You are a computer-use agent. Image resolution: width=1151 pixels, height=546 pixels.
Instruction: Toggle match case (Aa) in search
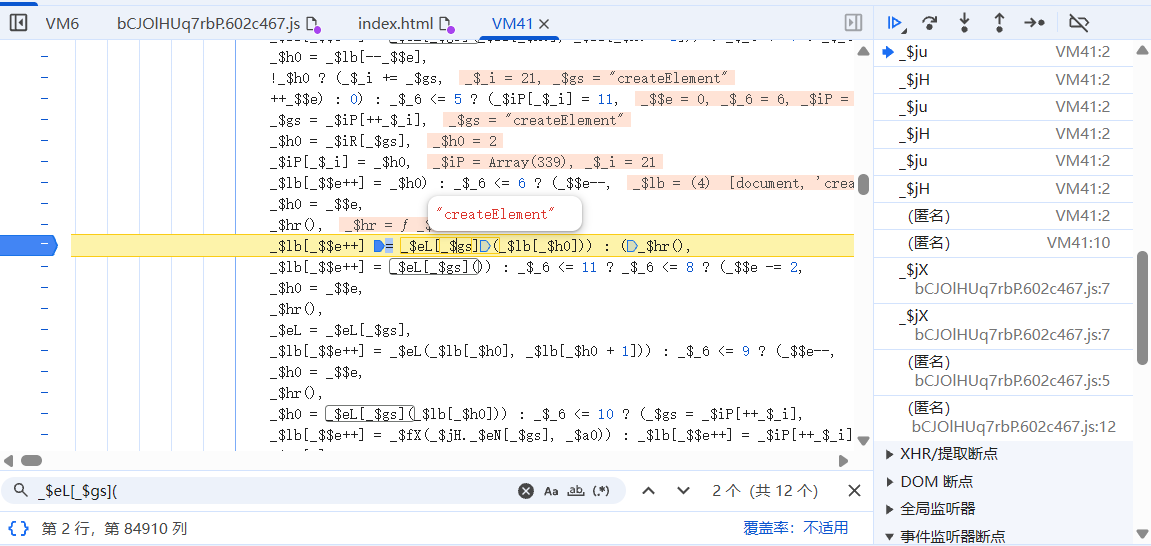point(551,491)
